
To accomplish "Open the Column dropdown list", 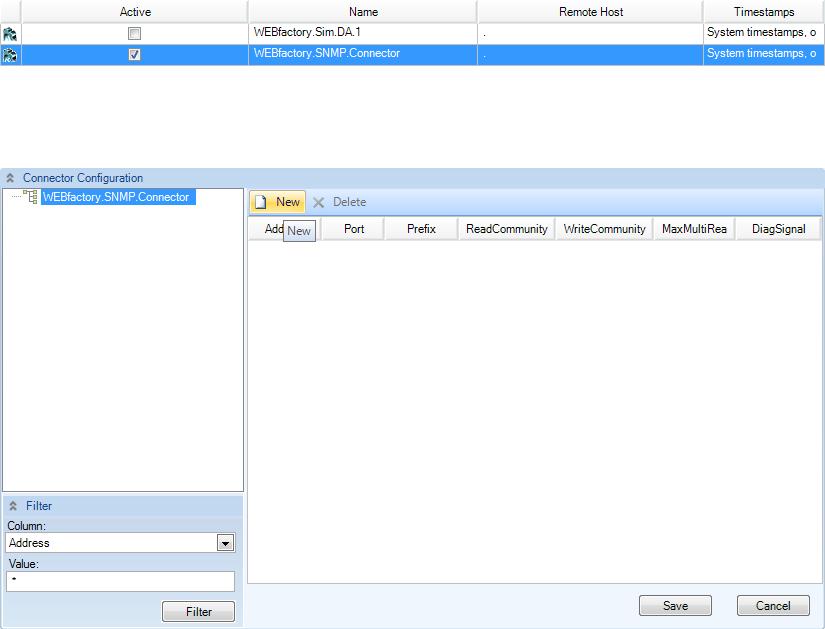I will [225, 543].
